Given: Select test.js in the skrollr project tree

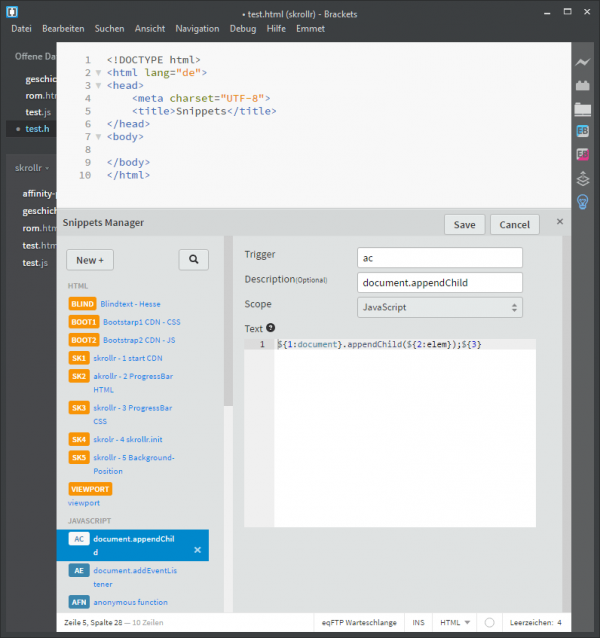Looking at the screenshot, I should (x=35, y=263).
